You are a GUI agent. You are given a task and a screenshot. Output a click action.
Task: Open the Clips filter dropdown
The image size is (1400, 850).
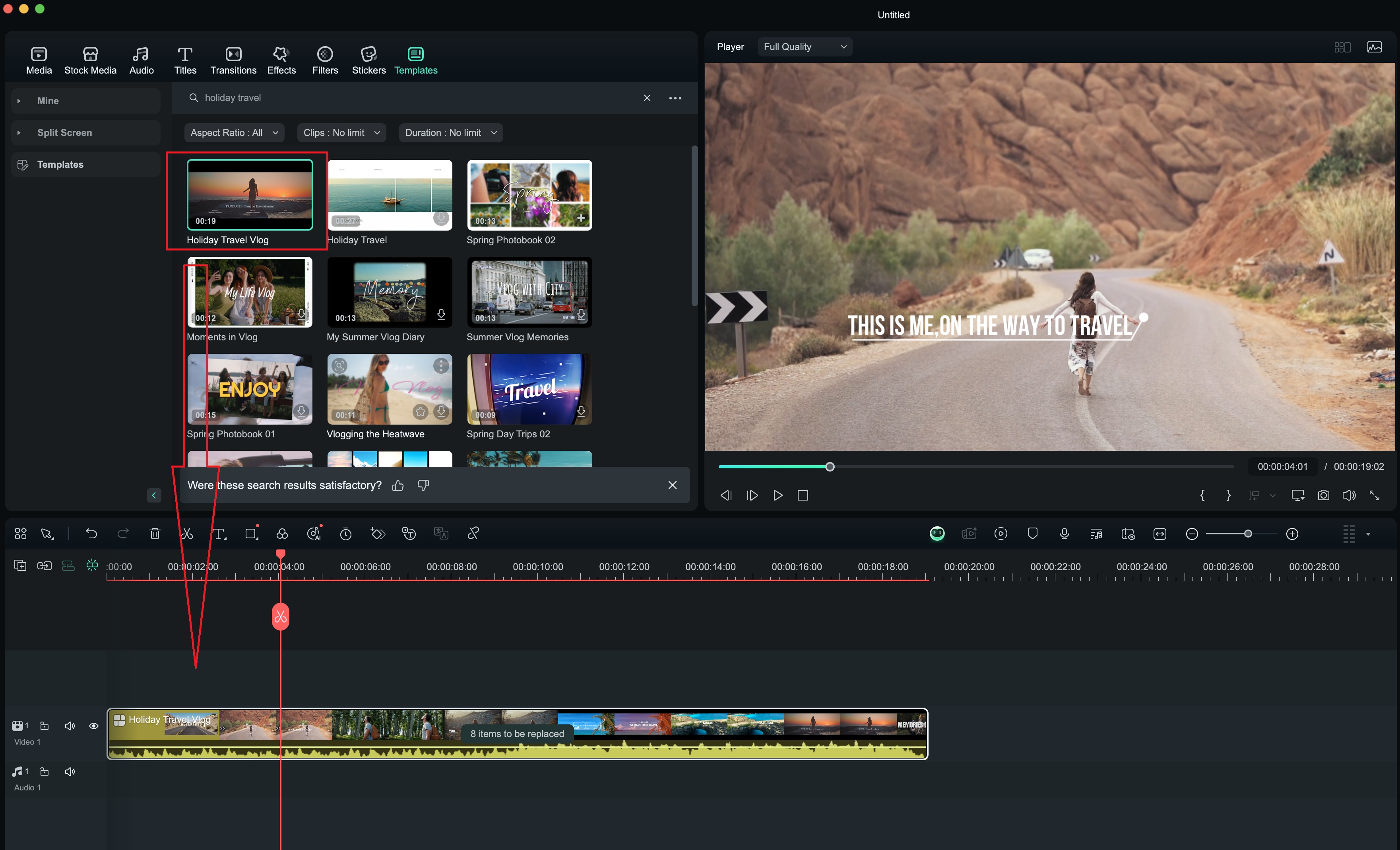341,132
